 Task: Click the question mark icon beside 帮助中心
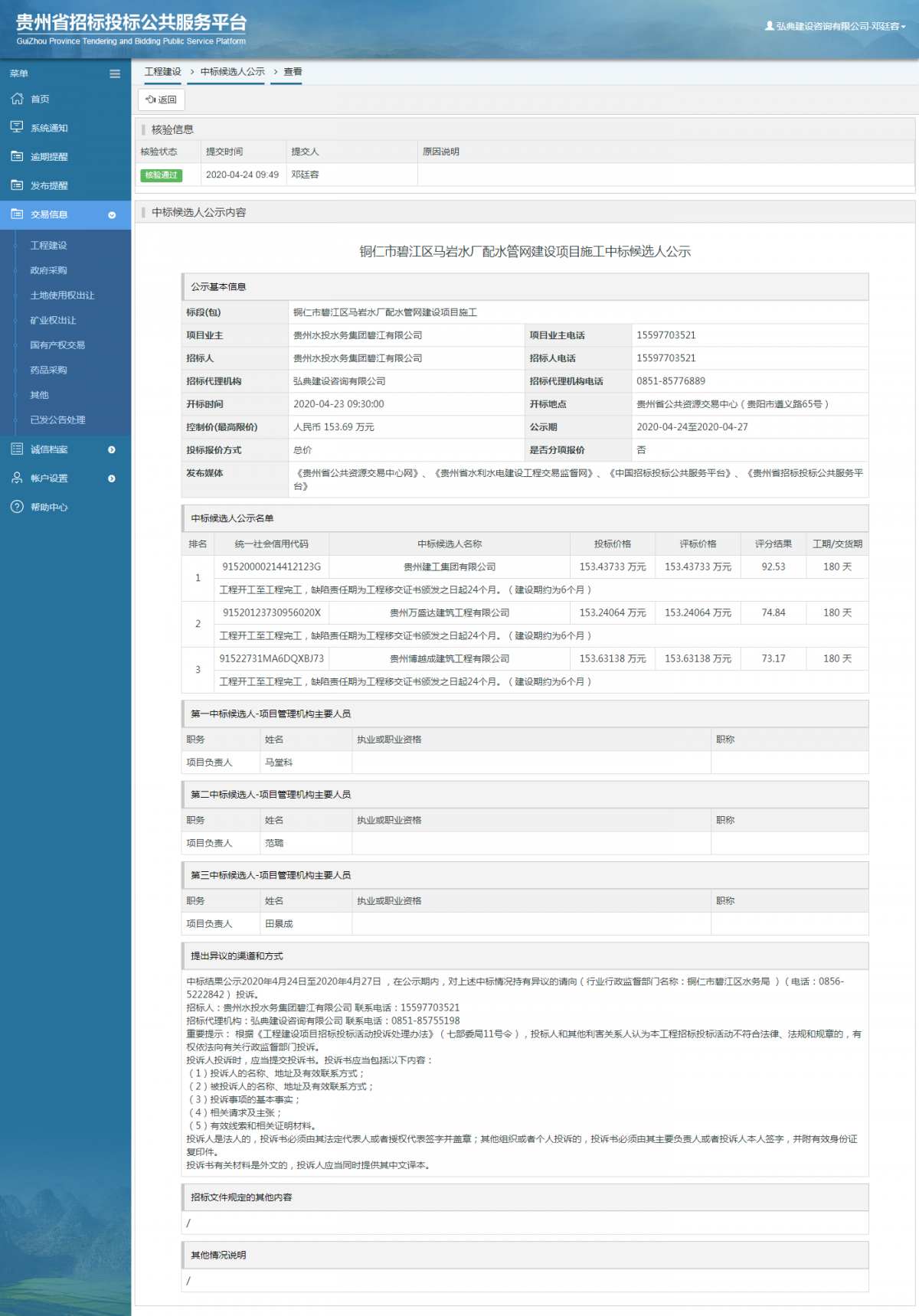tap(17, 507)
